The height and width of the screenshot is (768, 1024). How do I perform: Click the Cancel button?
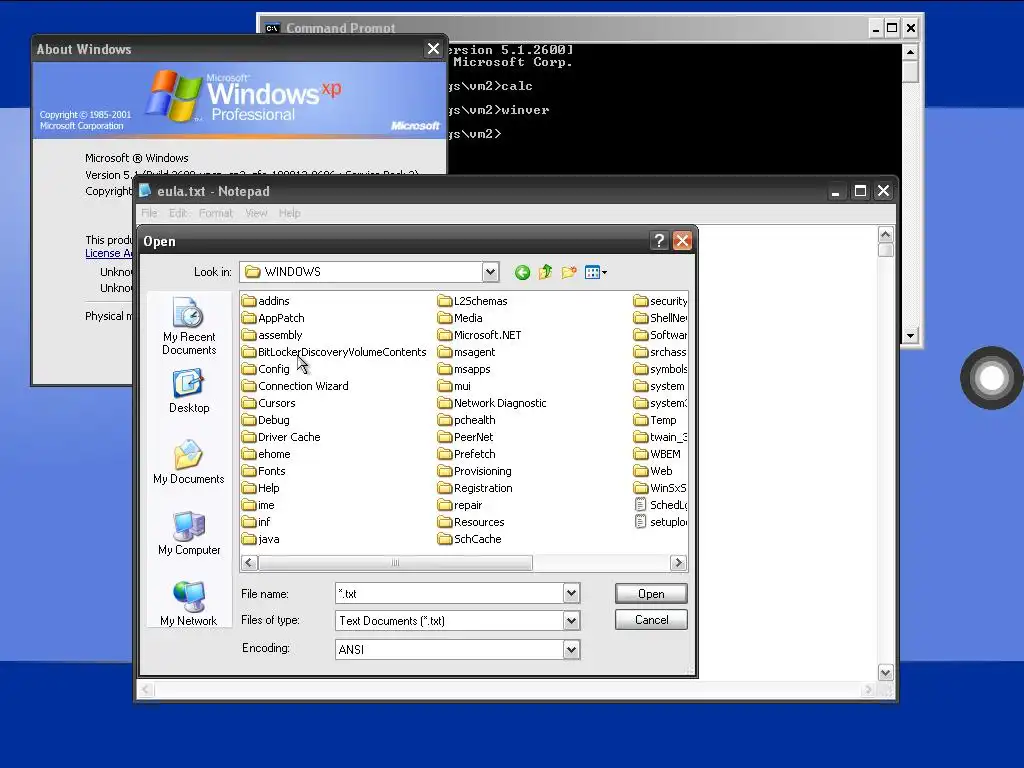[651, 620]
